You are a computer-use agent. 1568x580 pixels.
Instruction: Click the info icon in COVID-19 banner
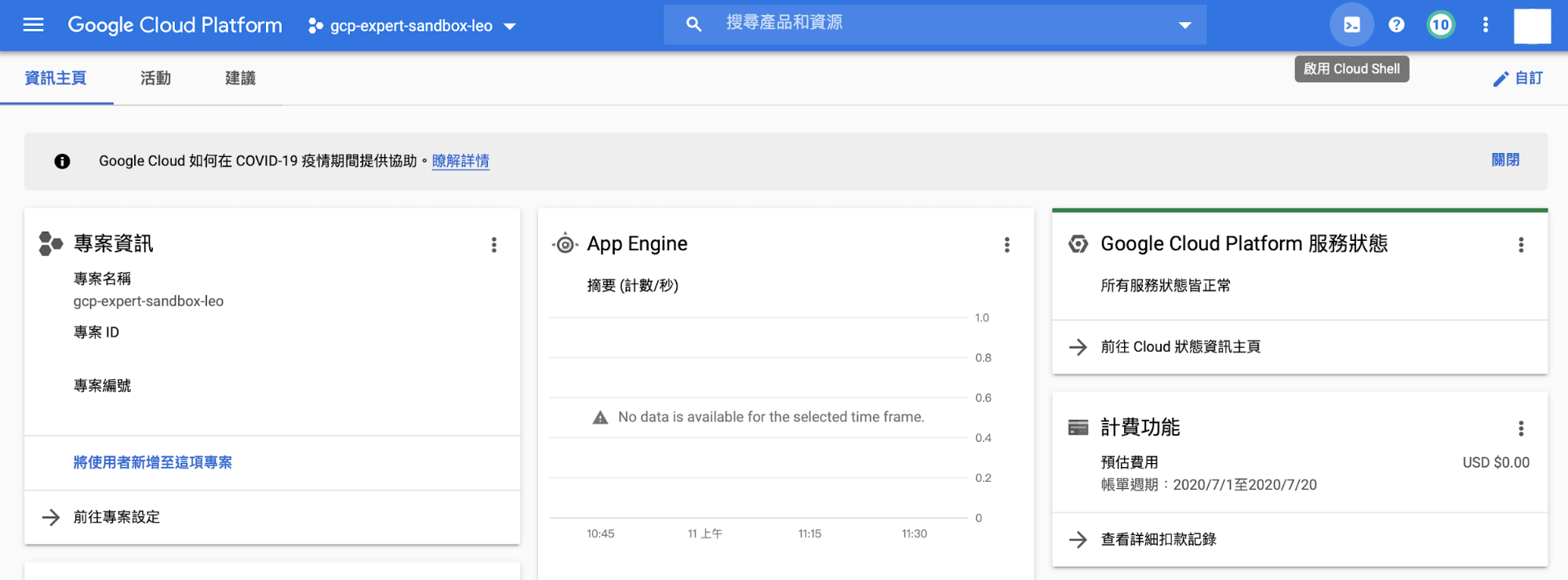pyautogui.click(x=62, y=161)
